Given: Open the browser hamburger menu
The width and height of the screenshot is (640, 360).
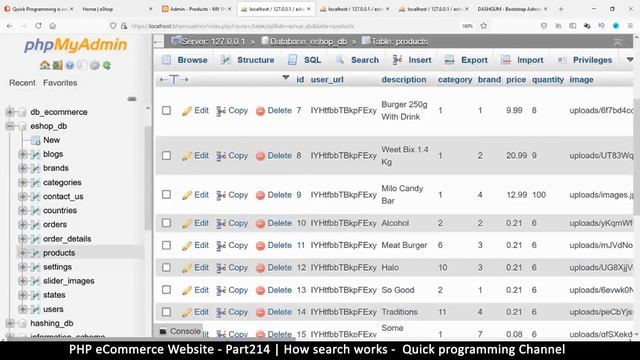Looking at the screenshot, I should pos(630,26).
